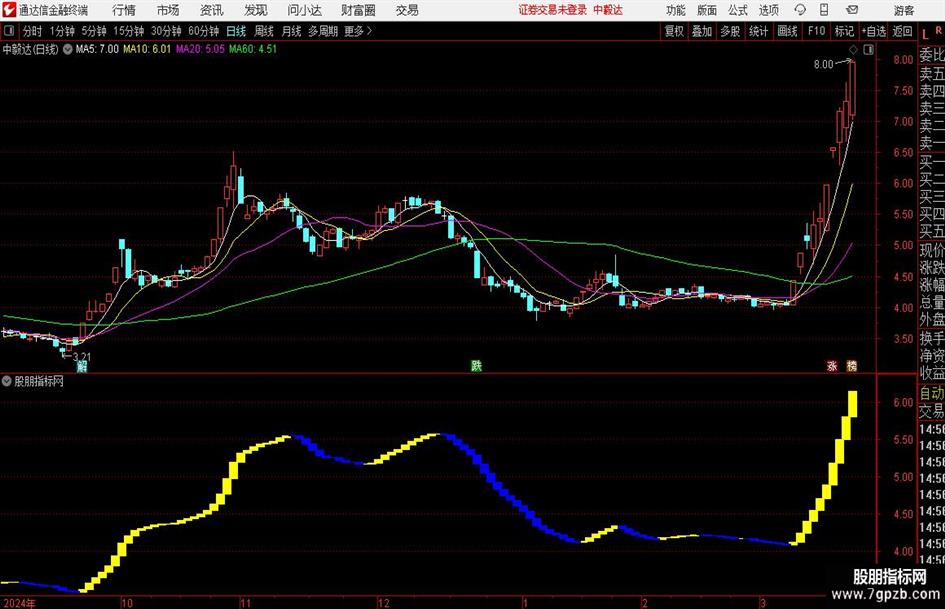
Task: Open the 财富圈 menu
Action: [x=358, y=10]
